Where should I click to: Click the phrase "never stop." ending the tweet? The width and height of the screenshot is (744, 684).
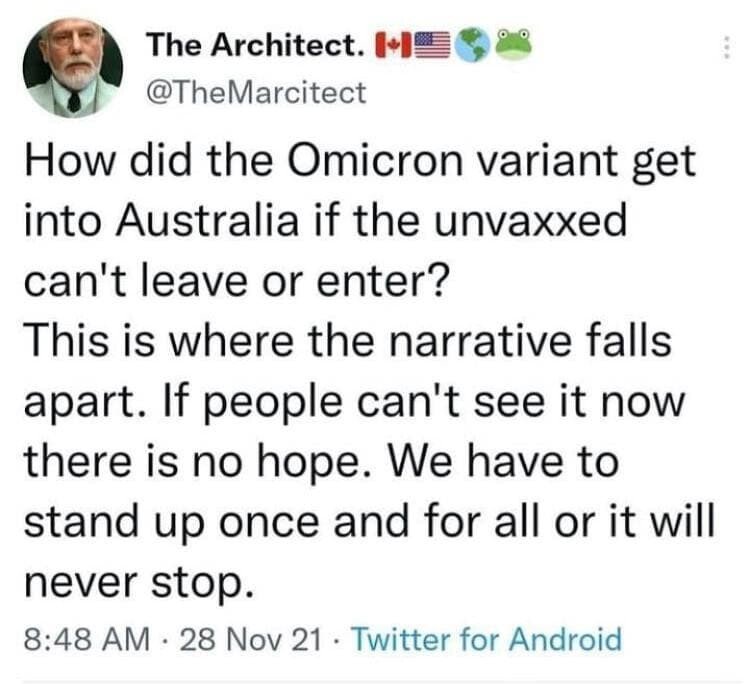[131, 581]
